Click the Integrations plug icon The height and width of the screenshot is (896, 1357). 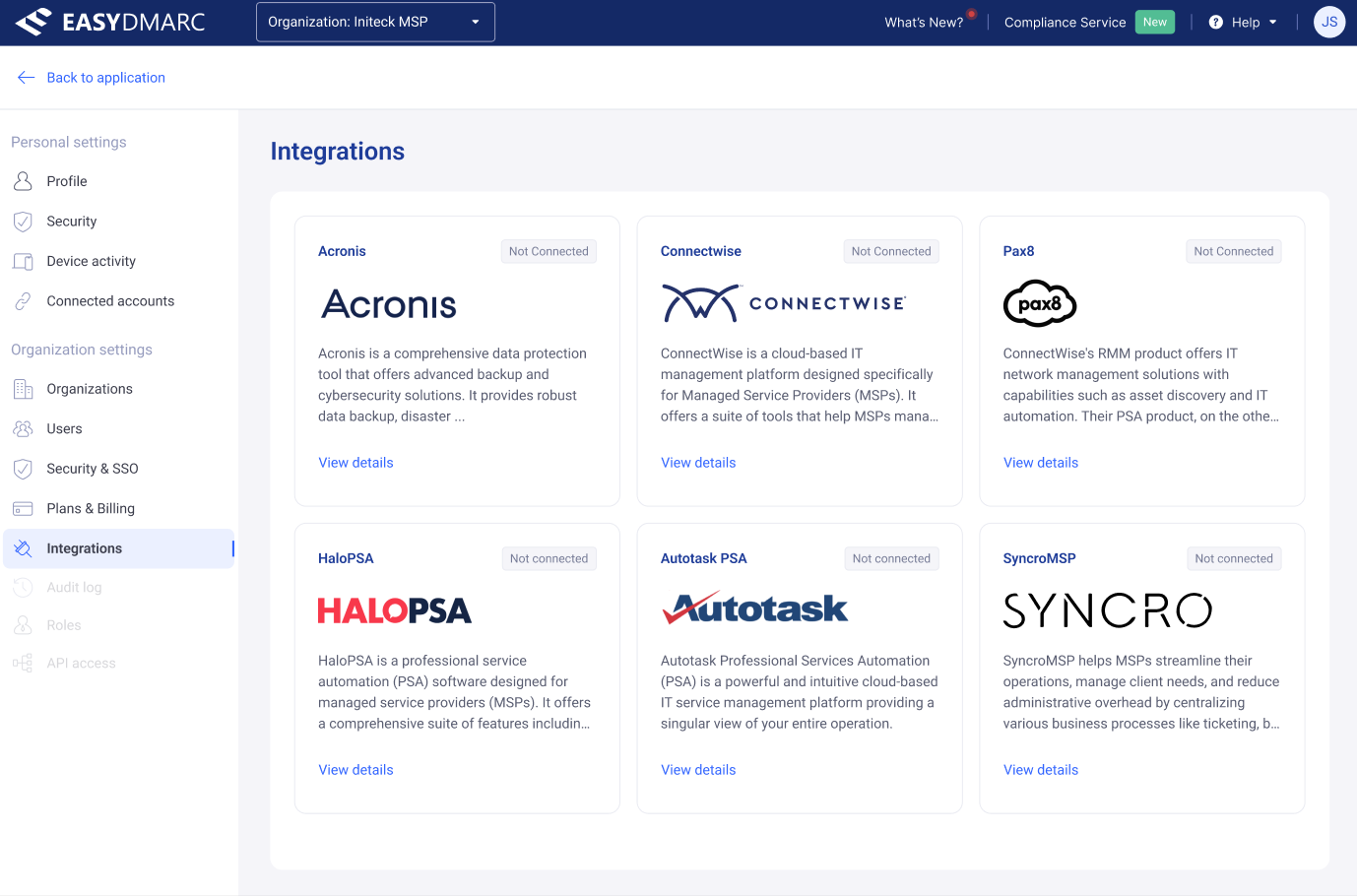pyautogui.click(x=23, y=548)
